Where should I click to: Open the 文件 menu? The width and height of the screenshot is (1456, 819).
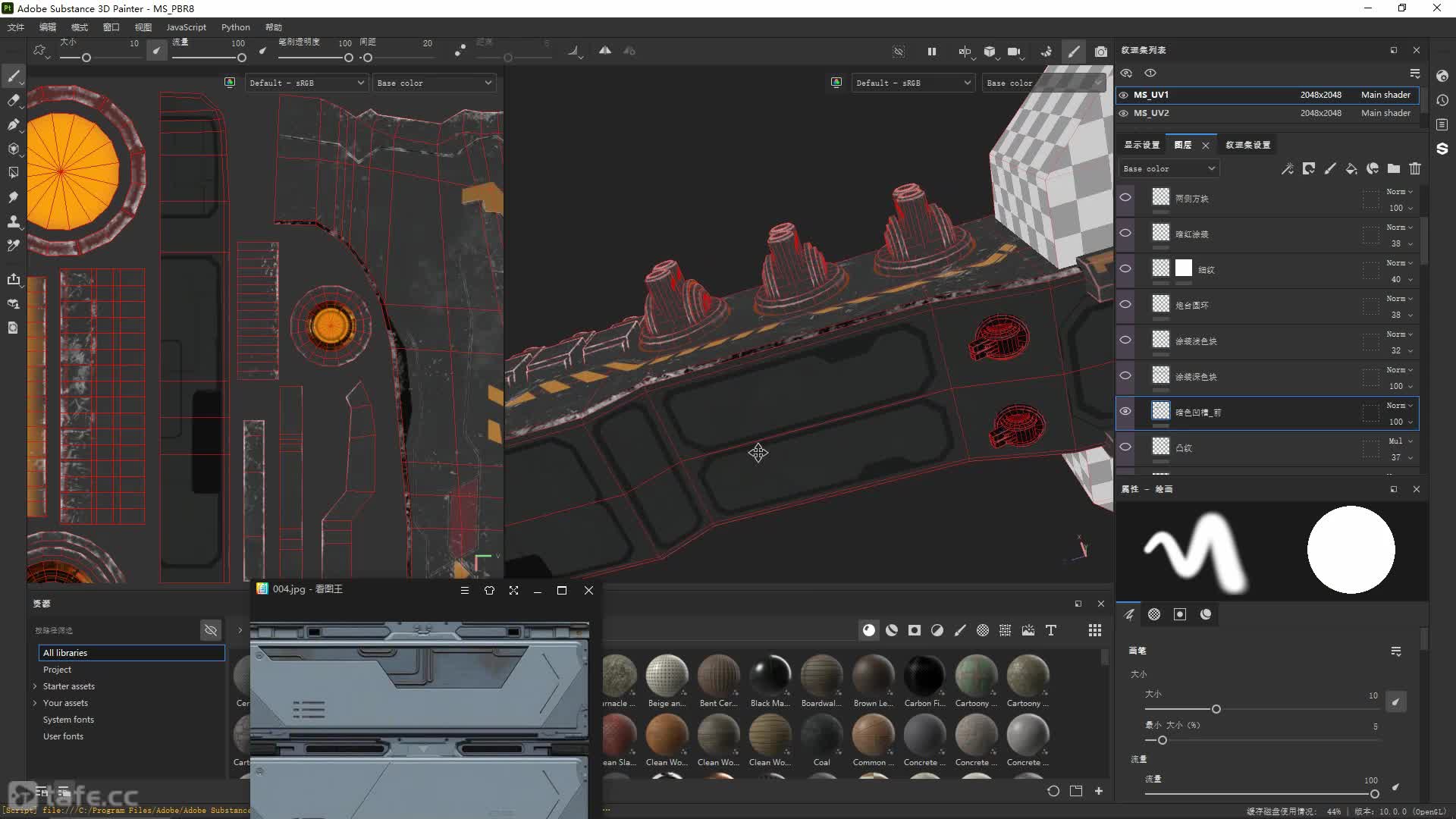(16, 27)
